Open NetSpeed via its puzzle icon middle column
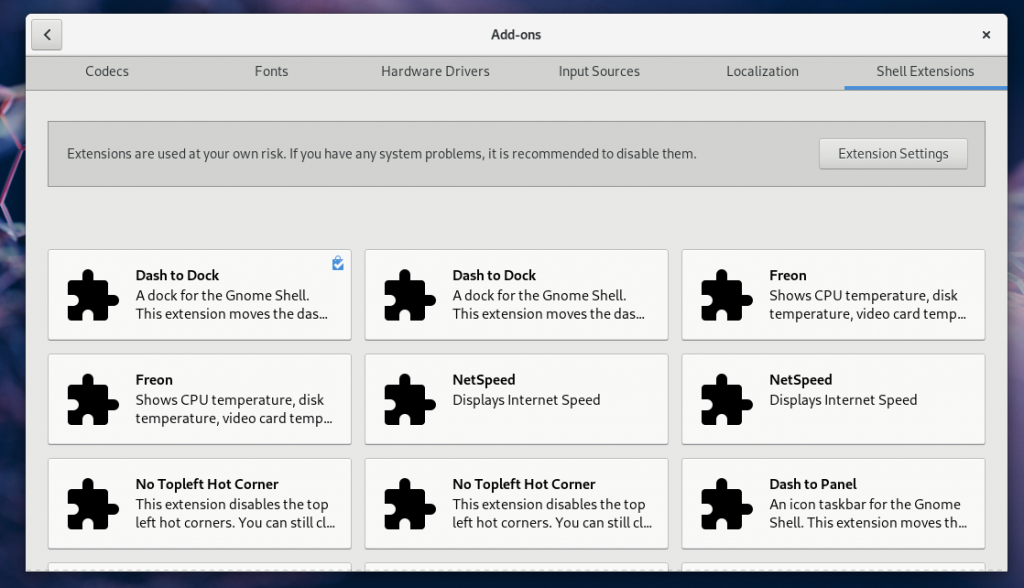The image size is (1024, 588). pyautogui.click(x=408, y=399)
